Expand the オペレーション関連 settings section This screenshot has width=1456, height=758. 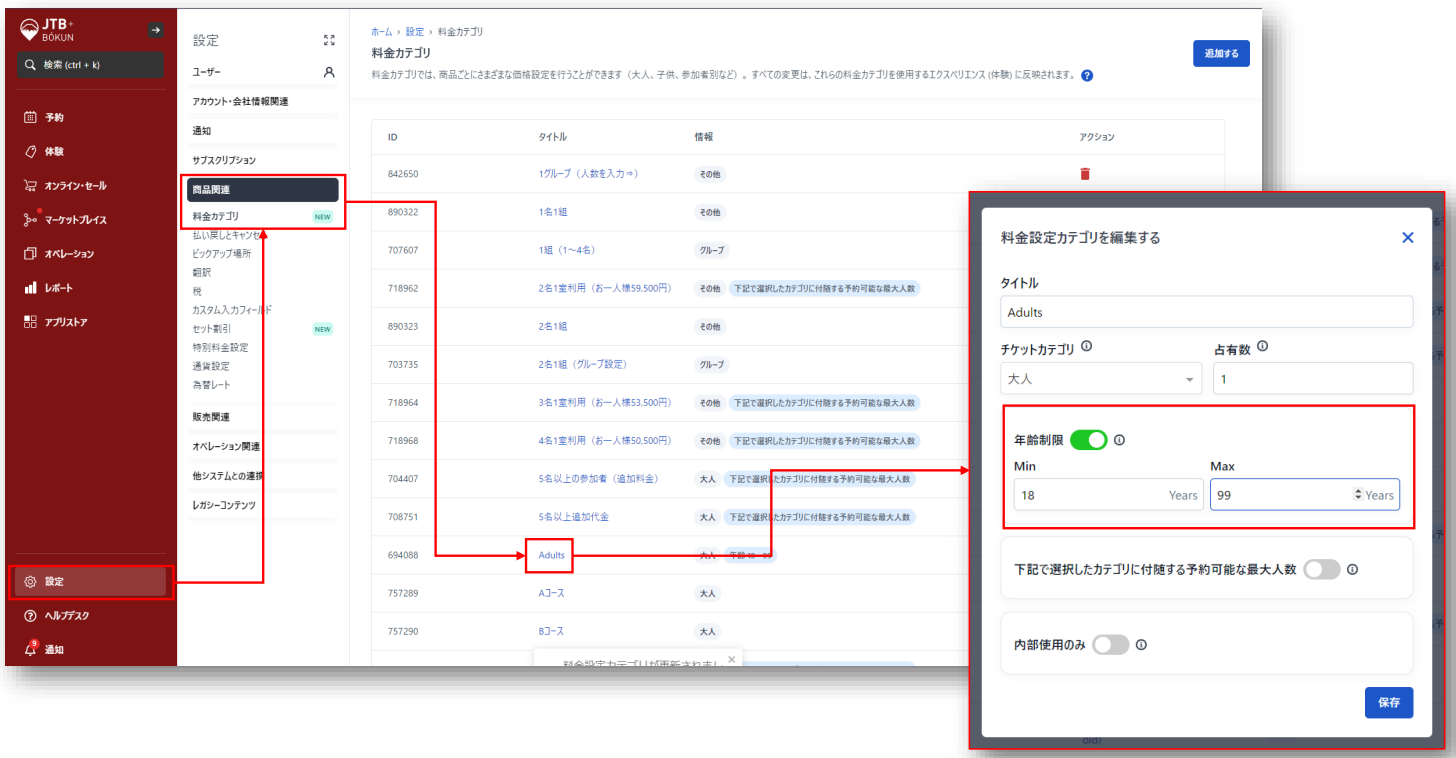(226, 446)
